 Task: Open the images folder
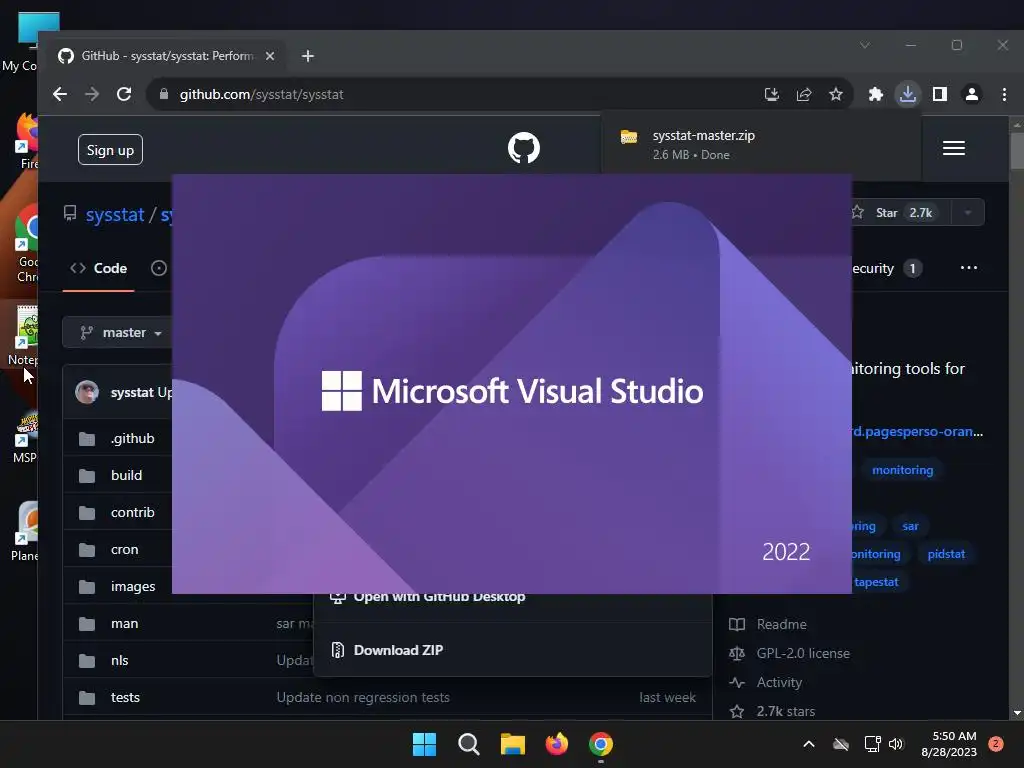[x=133, y=586]
